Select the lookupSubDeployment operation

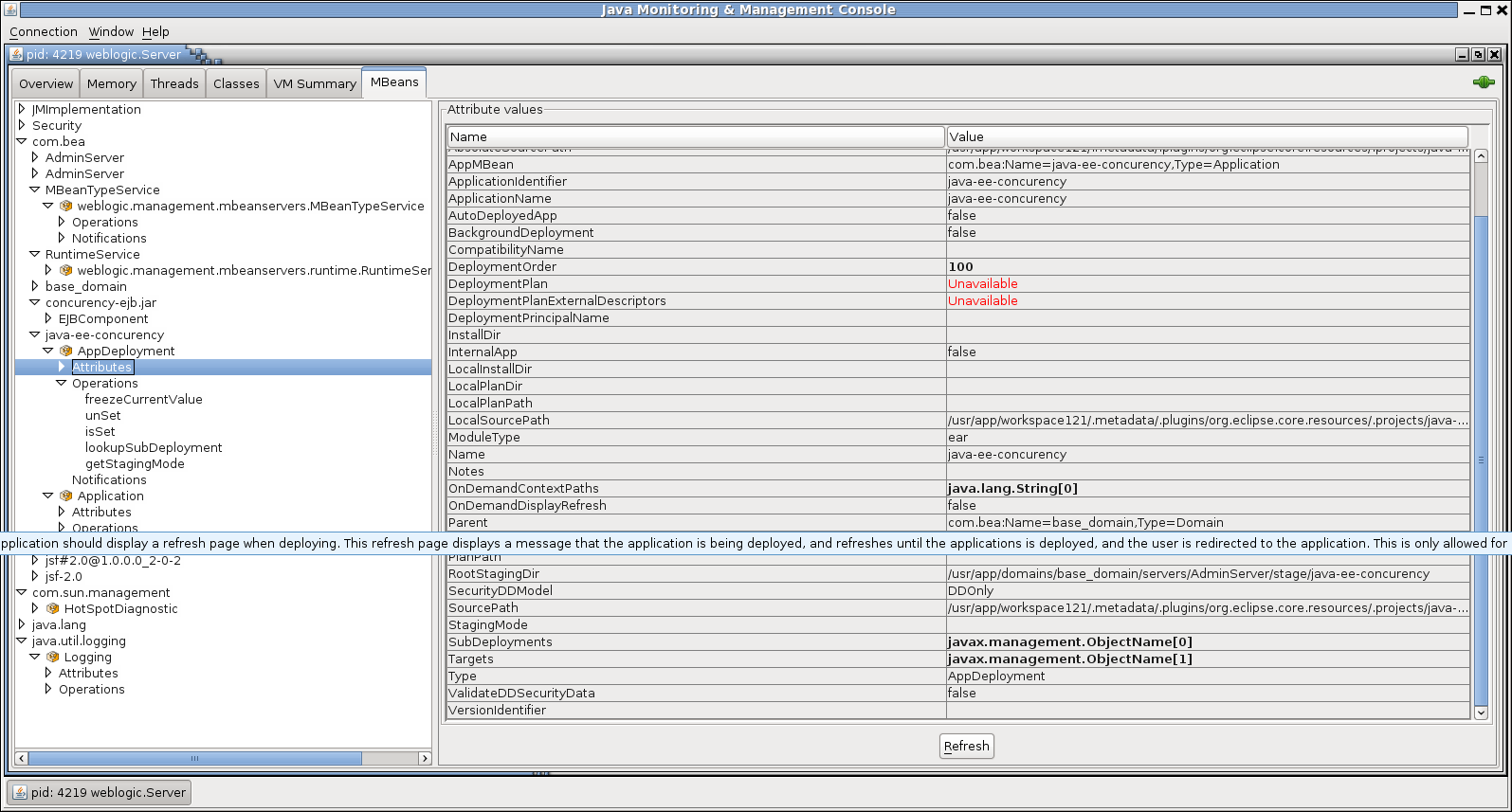(x=154, y=447)
